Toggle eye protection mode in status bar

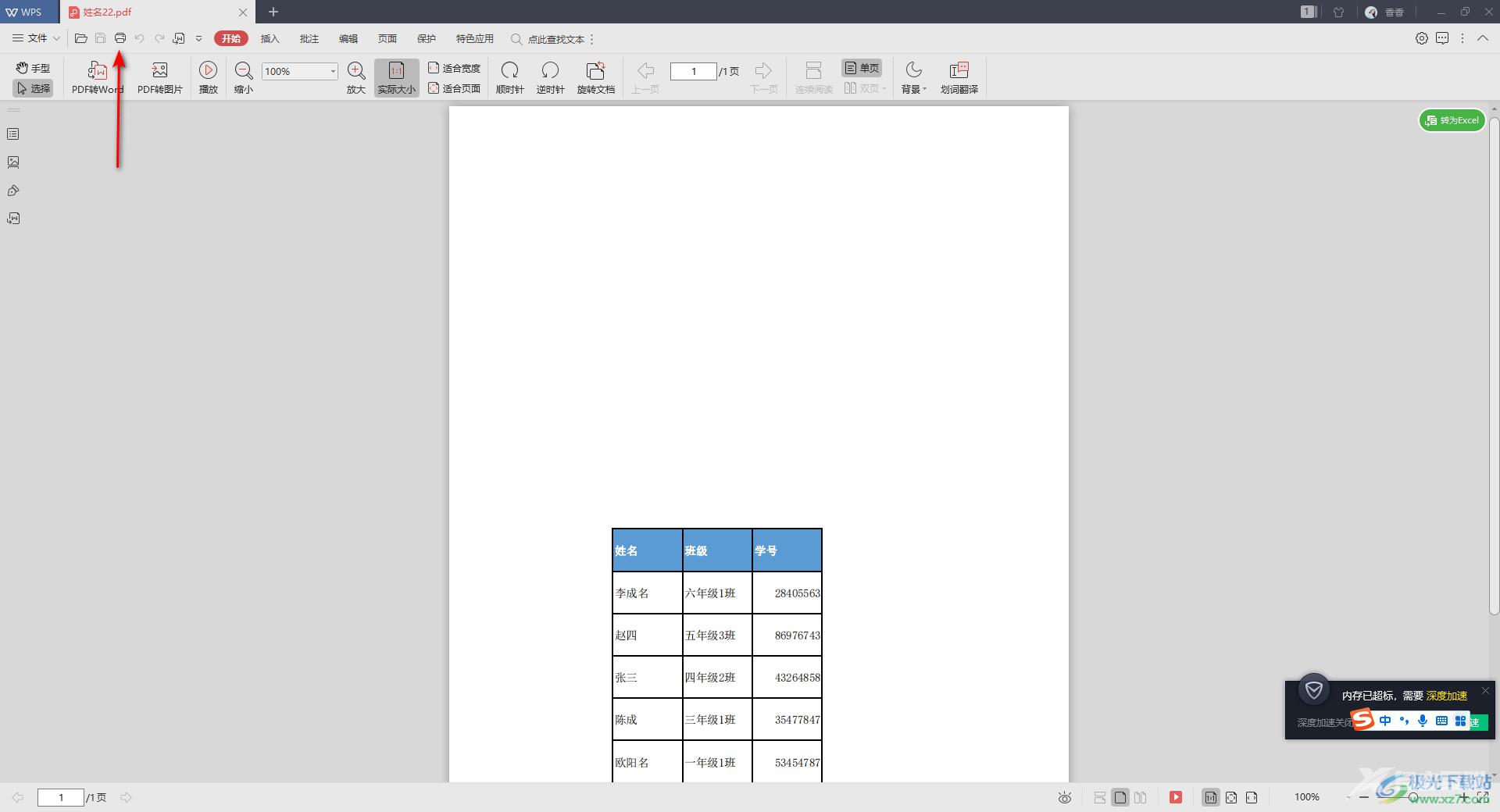click(1065, 797)
